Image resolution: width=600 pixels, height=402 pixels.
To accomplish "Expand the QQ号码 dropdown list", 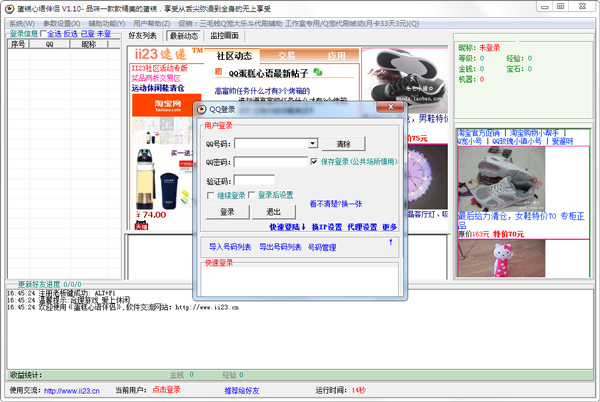I will click(x=312, y=144).
